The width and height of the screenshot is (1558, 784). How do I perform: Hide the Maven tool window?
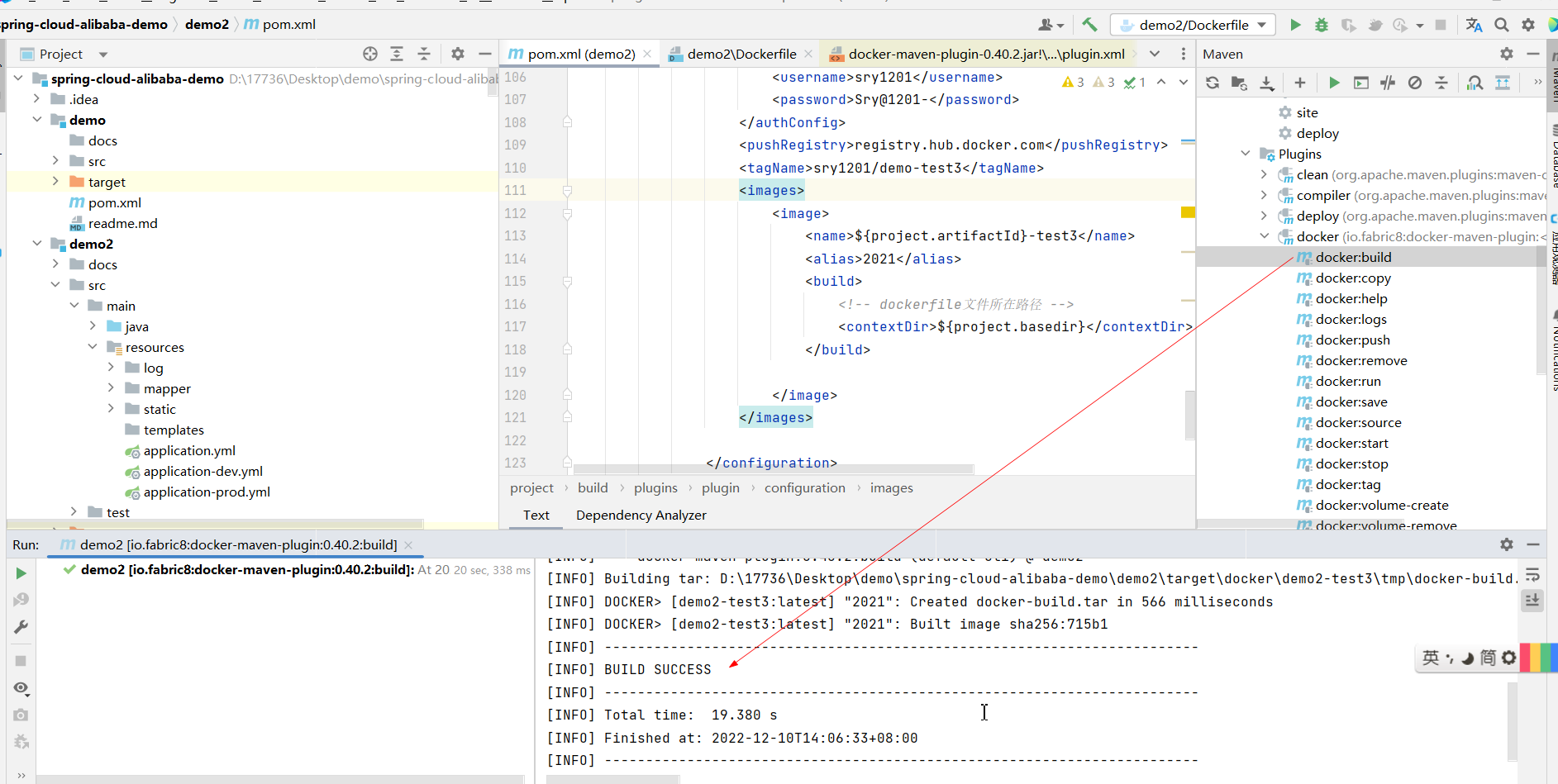(x=1533, y=54)
